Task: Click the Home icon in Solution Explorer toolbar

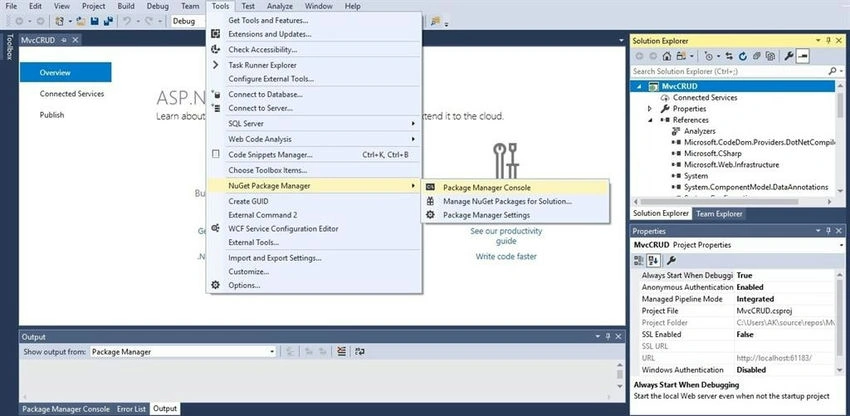Action: coord(667,56)
